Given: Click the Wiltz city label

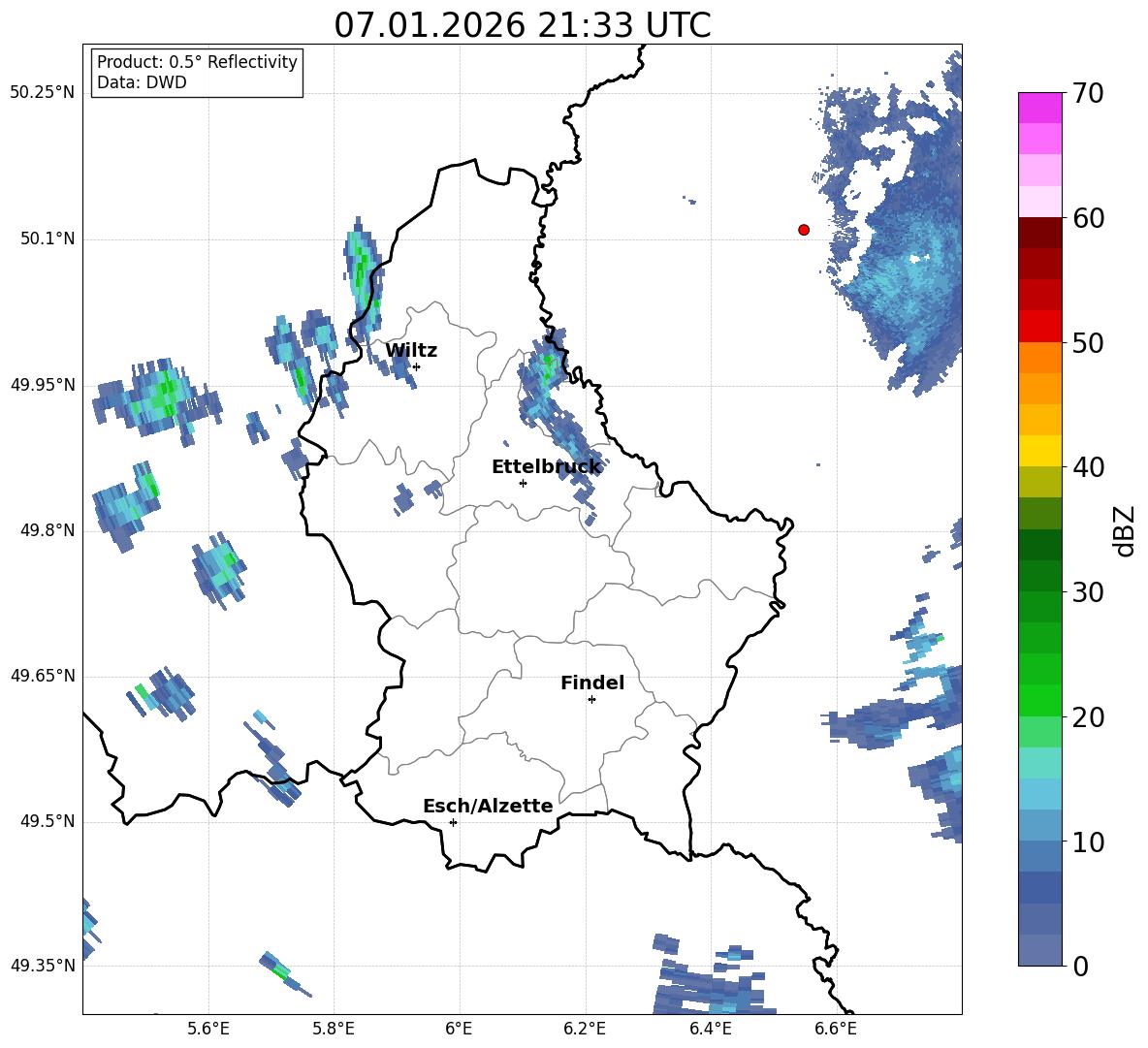Looking at the screenshot, I should (x=411, y=351).
